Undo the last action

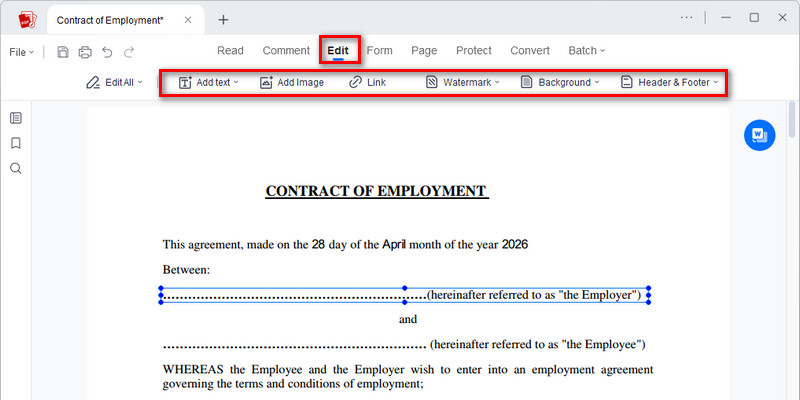(107, 52)
